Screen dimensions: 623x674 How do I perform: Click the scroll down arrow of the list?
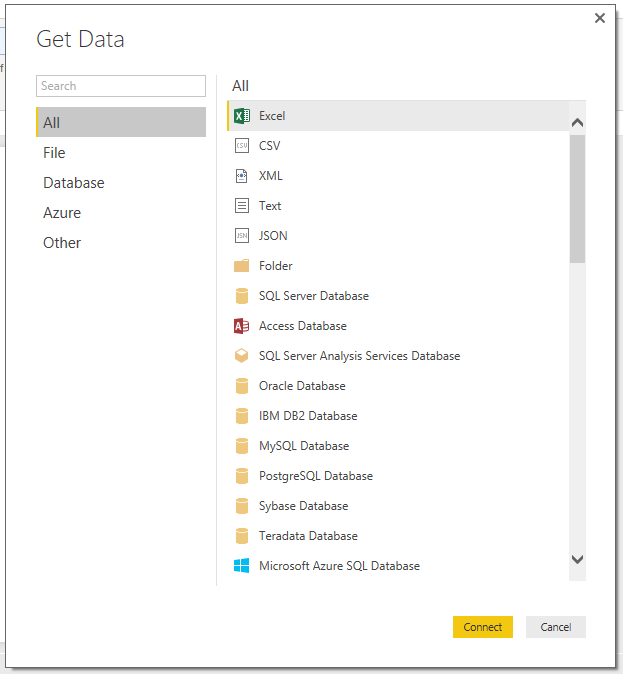click(577, 559)
